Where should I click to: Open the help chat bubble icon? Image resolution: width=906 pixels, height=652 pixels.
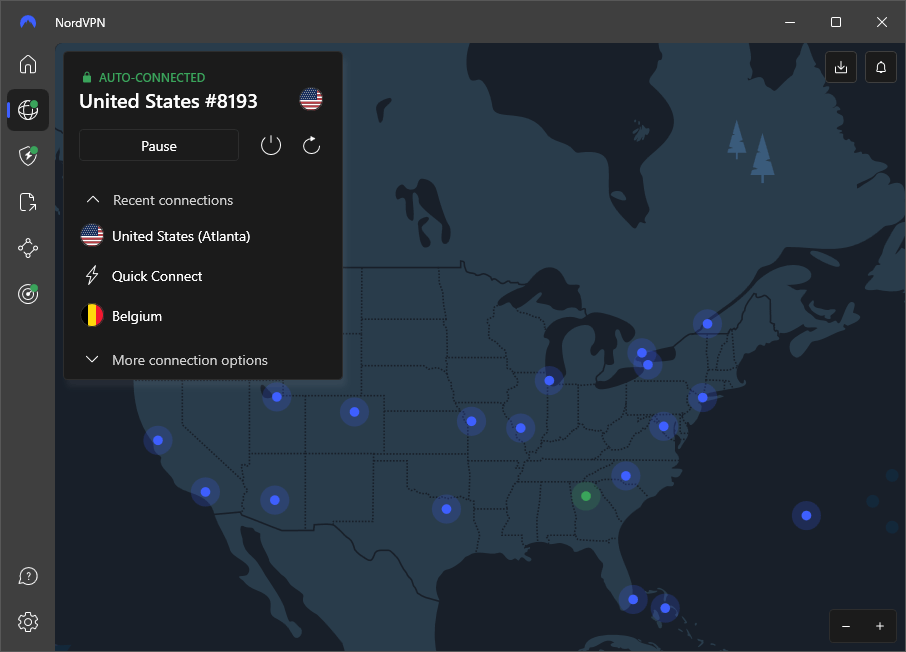[x=28, y=576]
